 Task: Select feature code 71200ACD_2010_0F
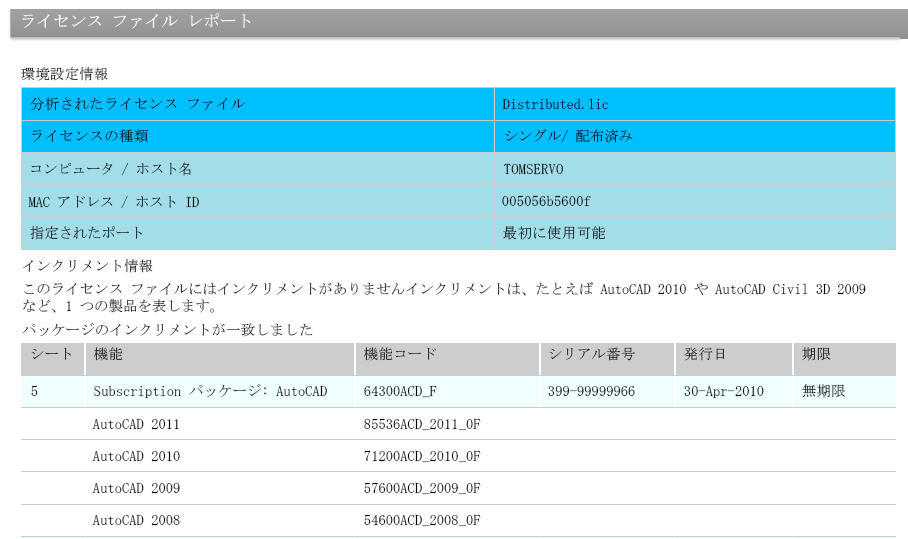click(x=422, y=456)
